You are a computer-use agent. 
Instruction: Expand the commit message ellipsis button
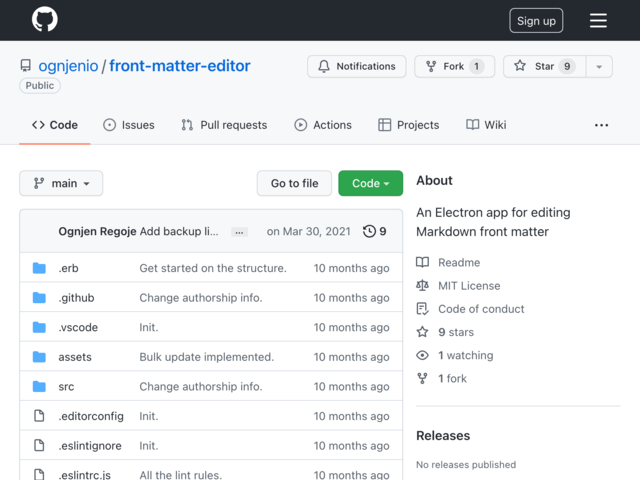point(239,232)
